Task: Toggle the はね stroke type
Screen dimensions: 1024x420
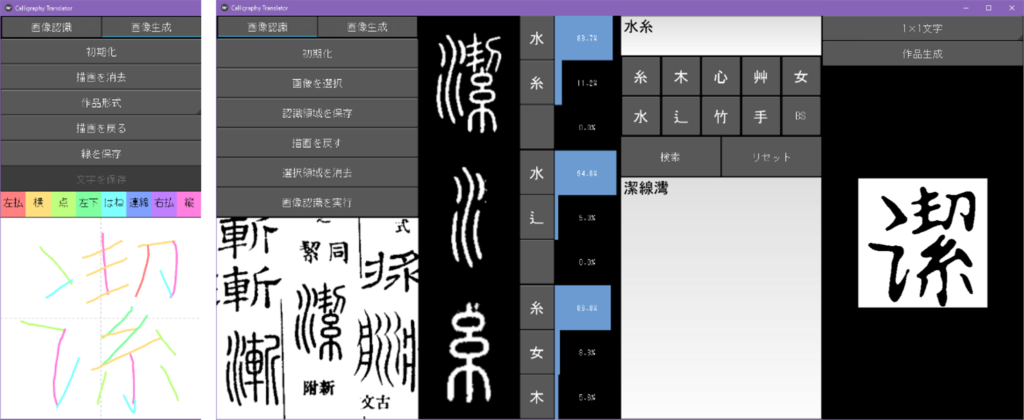Action: (114, 203)
